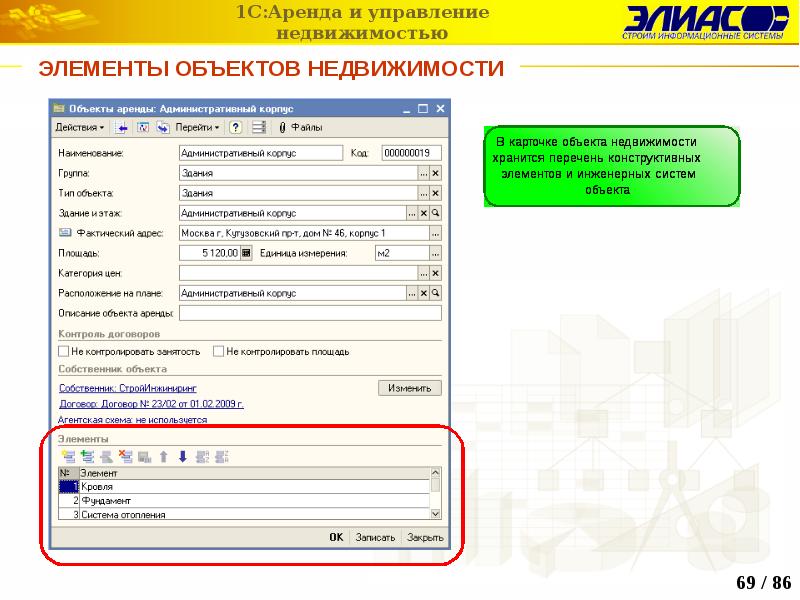The height and width of the screenshot is (600, 800).
Task: Open Действия dropdown menu
Action: coord(80,128)
